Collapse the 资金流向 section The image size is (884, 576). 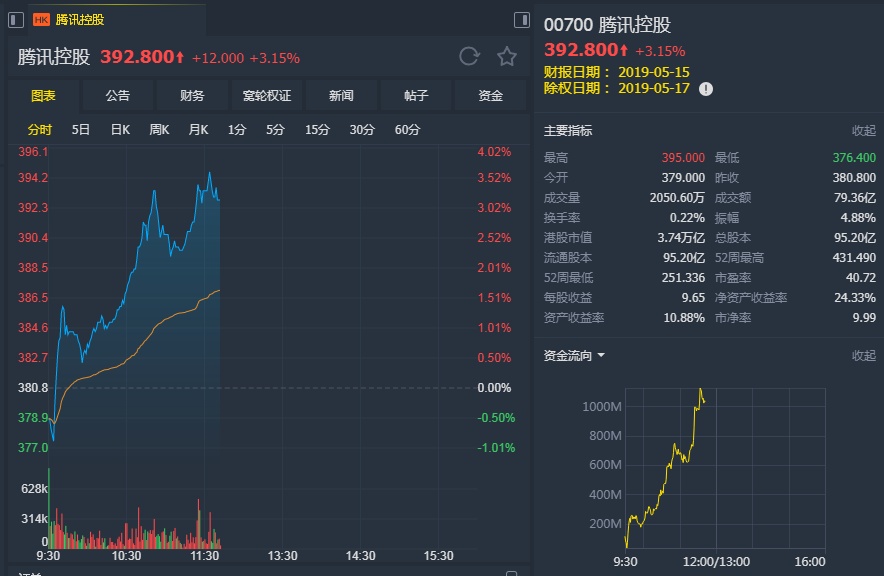tap(863, 356)
